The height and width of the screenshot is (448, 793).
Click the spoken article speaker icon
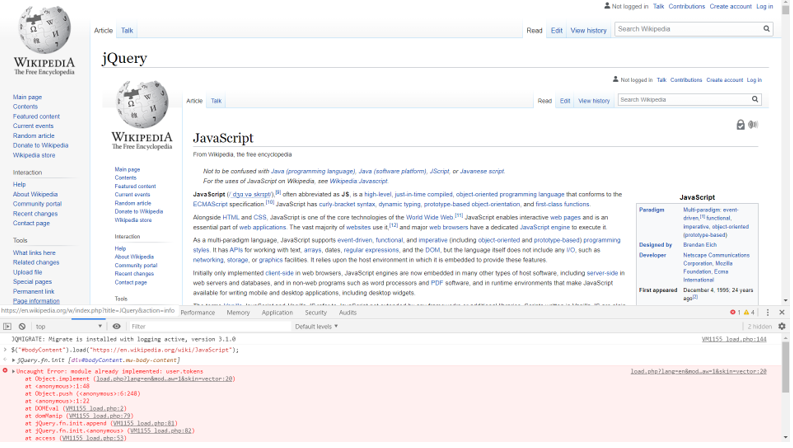point(755,125)
